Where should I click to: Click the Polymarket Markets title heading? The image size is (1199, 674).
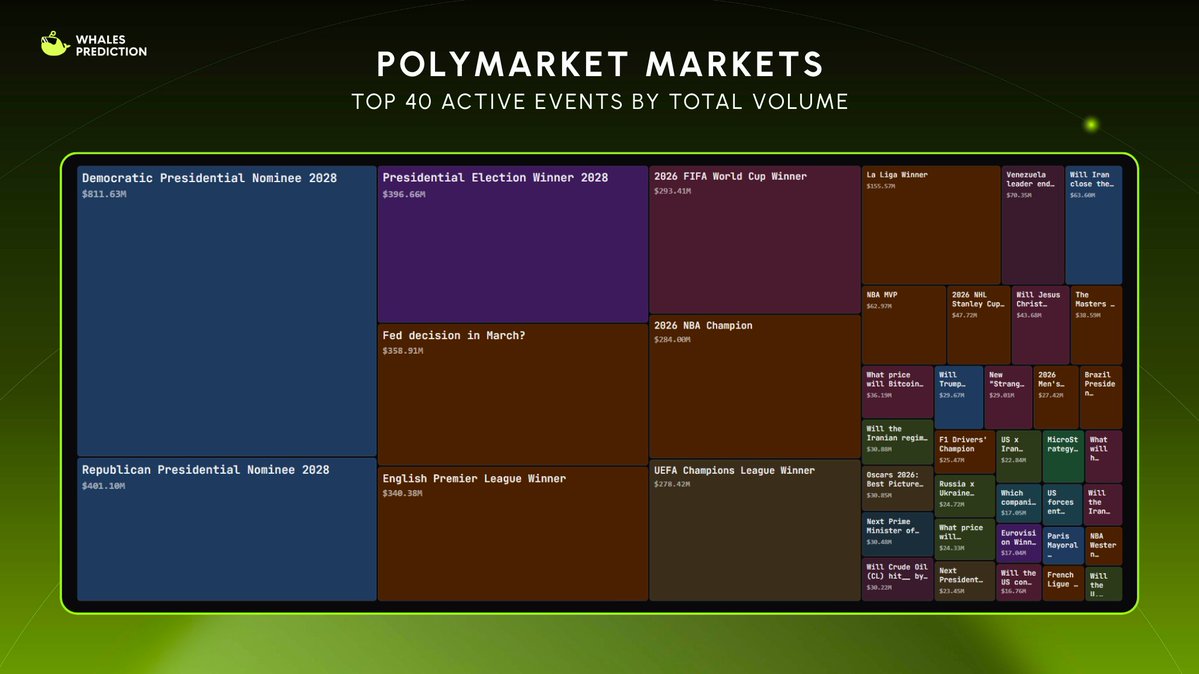coord(600,64)
